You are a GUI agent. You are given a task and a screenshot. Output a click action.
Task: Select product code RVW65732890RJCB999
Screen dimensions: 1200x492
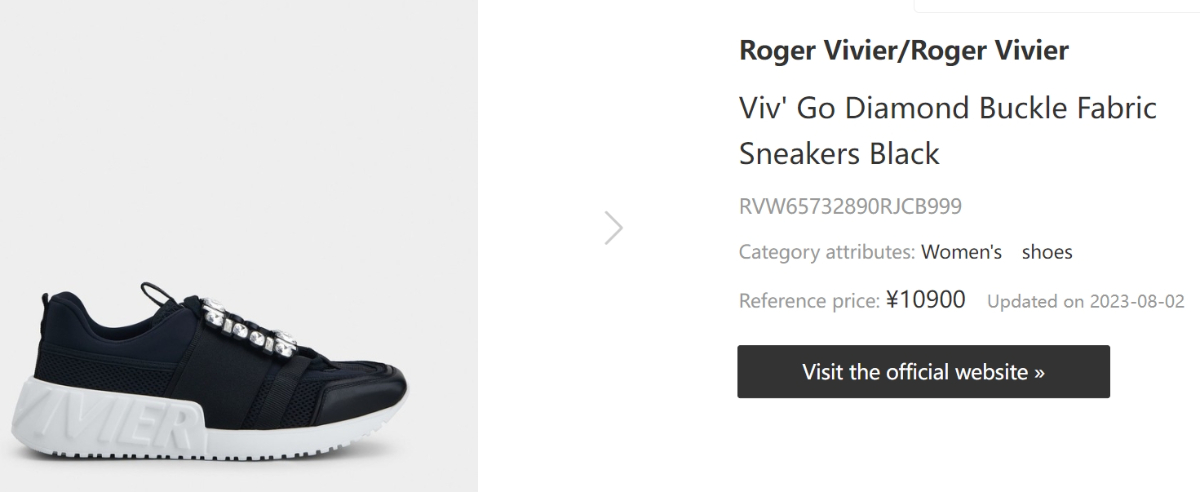tap(850, 207)
